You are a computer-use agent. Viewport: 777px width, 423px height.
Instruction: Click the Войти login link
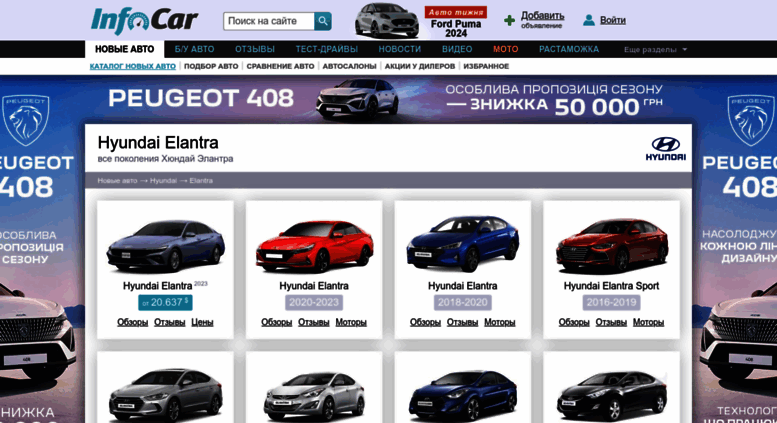[612, 20]
